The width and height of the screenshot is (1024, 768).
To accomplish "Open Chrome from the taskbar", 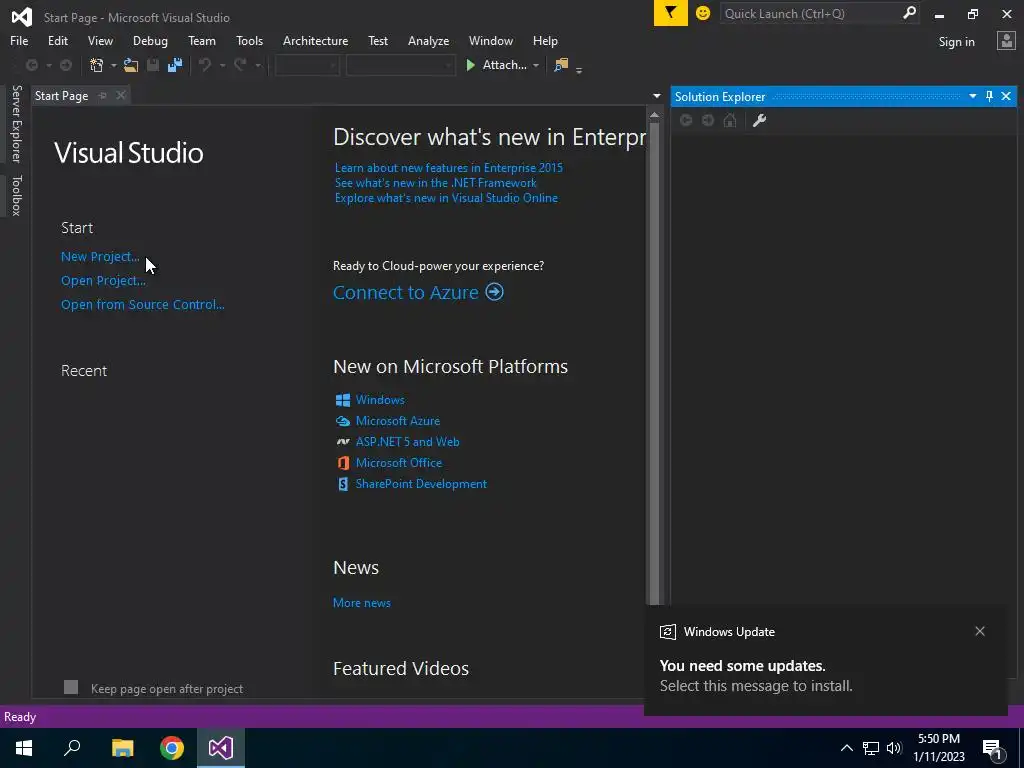I will click(x=172, y=748).
